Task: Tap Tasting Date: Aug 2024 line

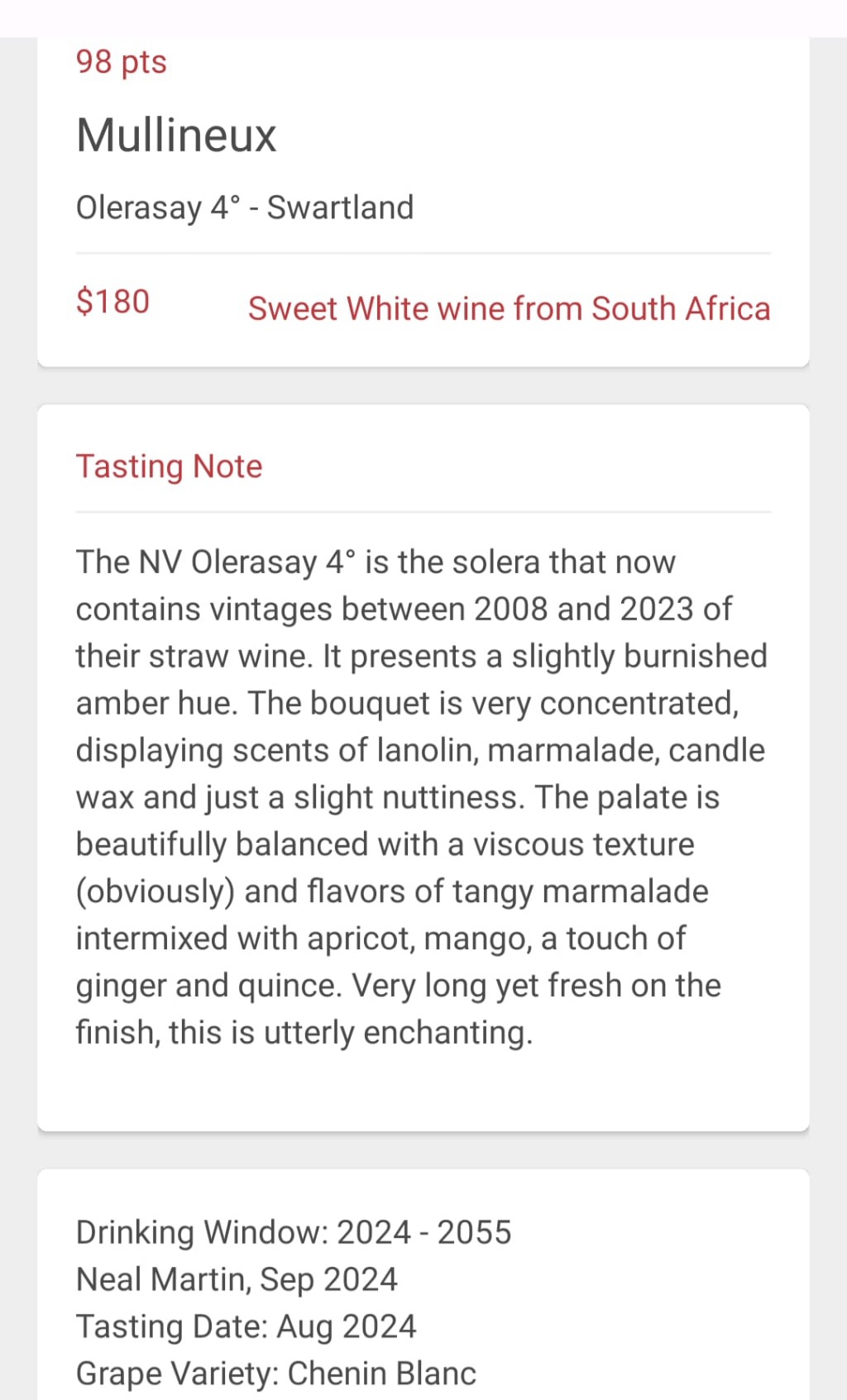Action: pos(246,1326)
